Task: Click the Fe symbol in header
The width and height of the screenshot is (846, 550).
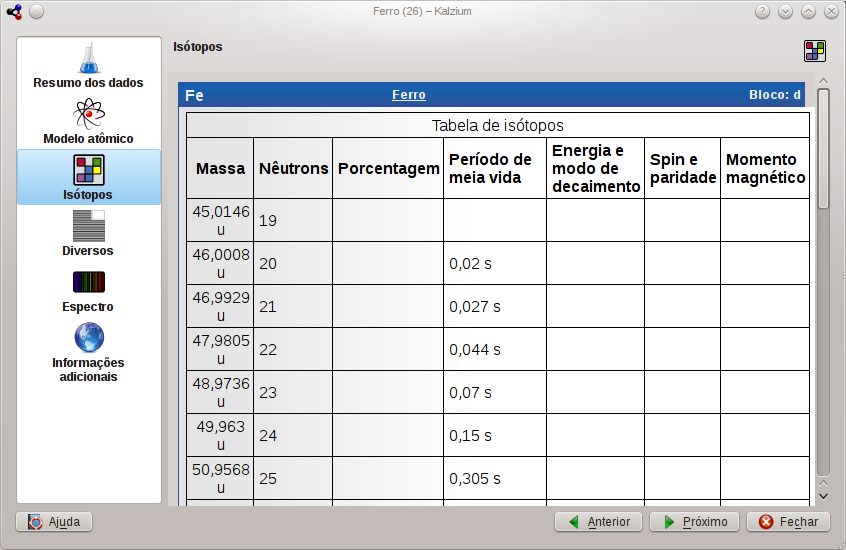Action: [x=194, y=96]
